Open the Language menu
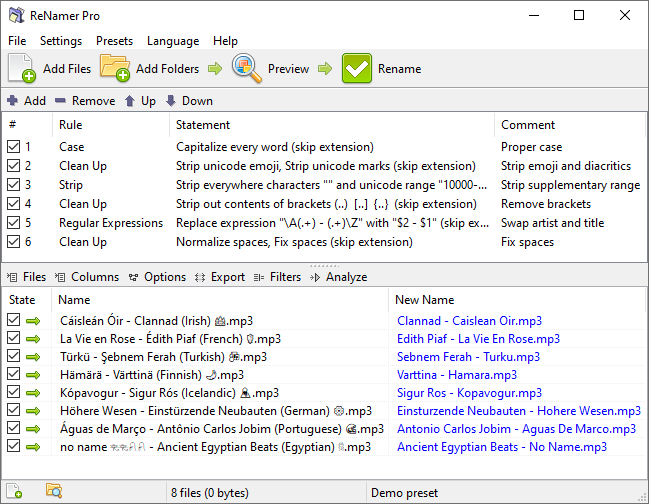 click(173, 41)
